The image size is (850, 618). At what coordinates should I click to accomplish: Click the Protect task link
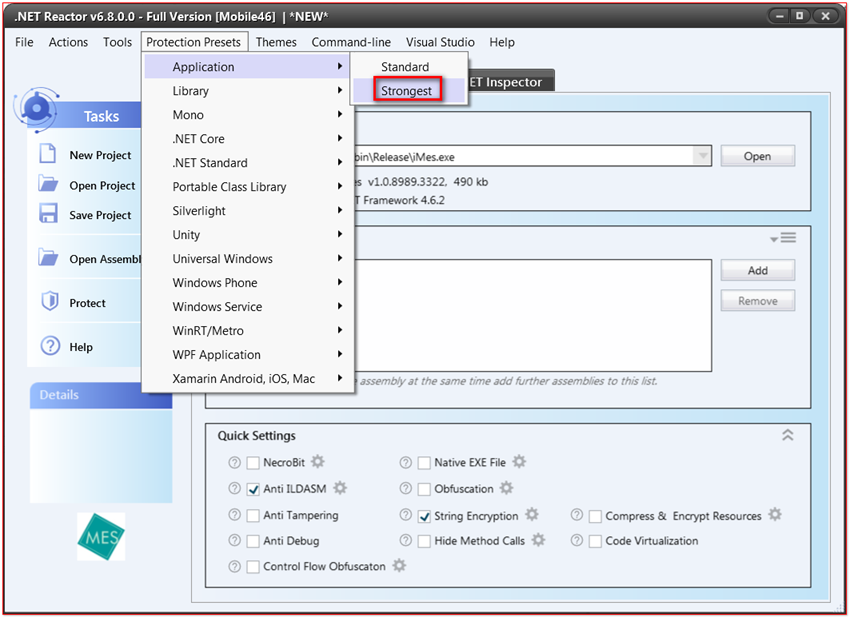[87, 302]
